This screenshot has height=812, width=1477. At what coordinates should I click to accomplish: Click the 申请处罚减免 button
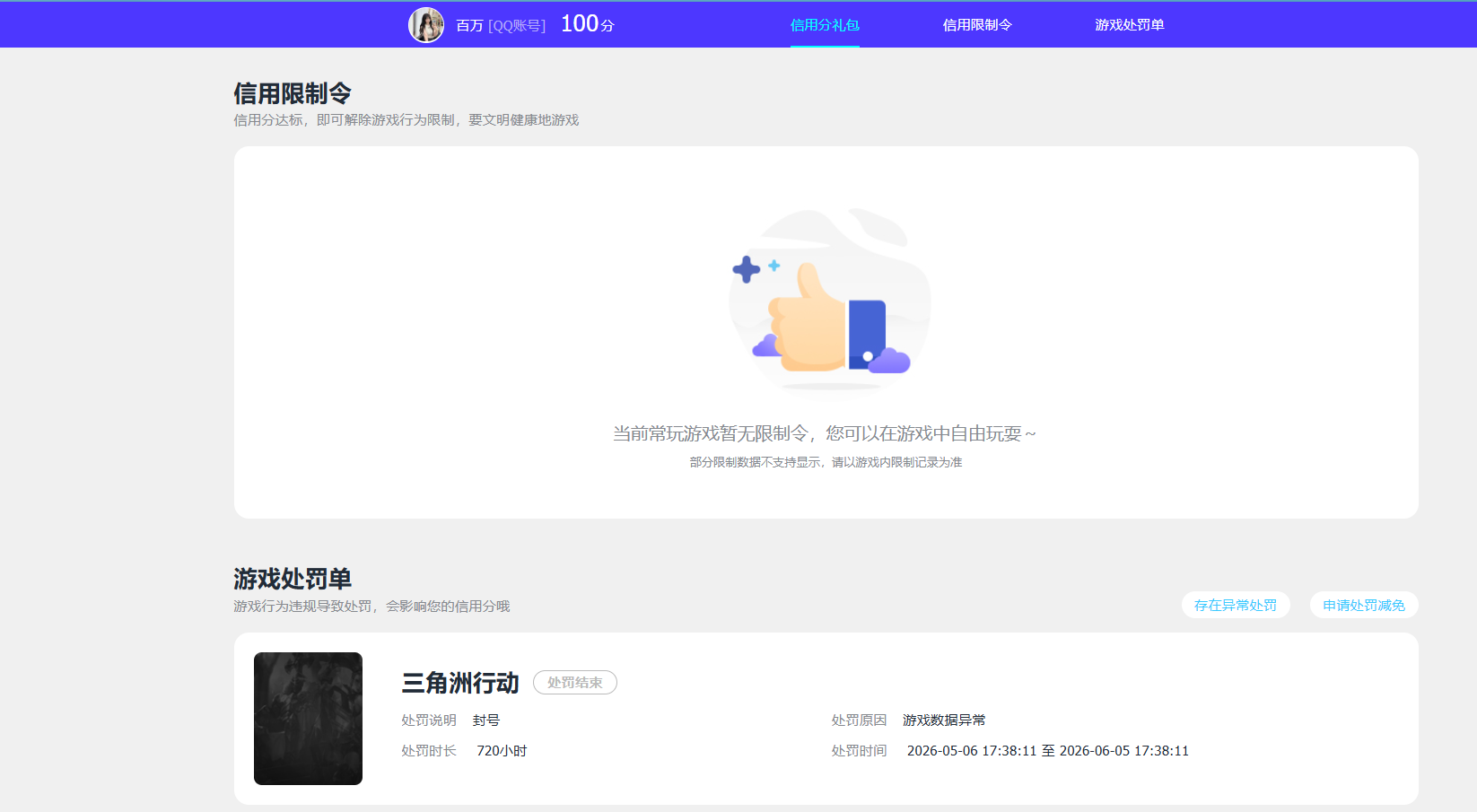coord(1364,605)
